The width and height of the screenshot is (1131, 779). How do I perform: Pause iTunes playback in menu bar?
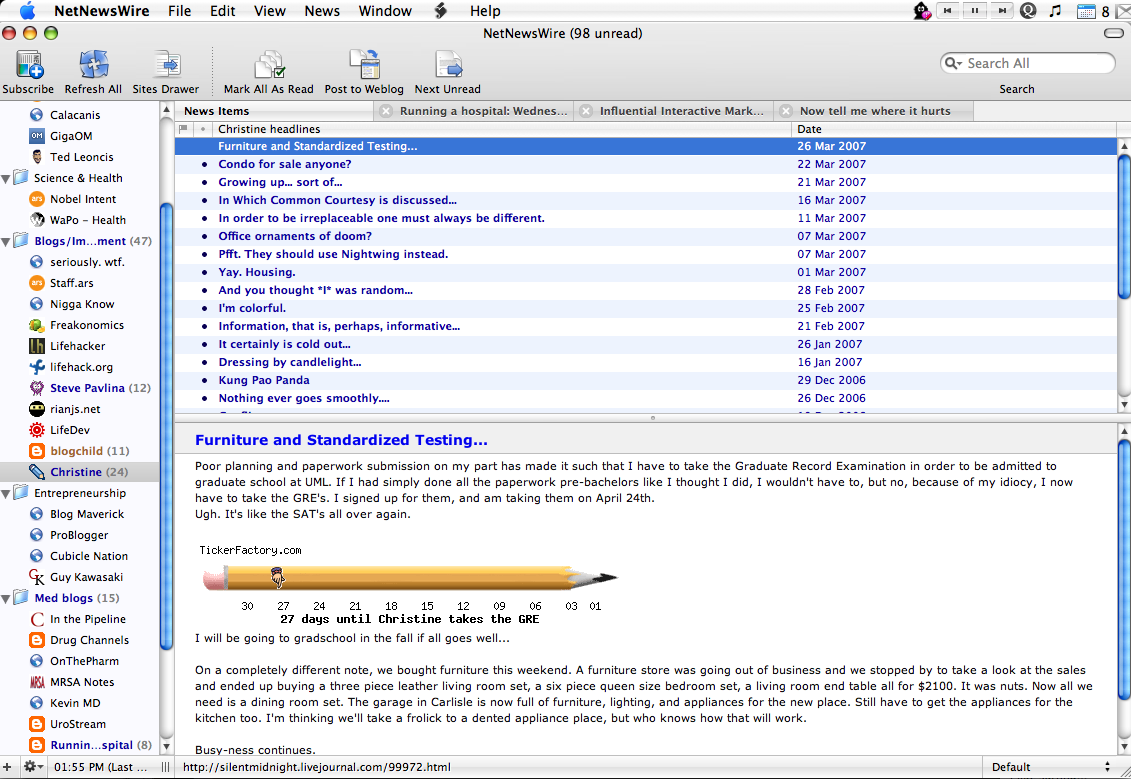tap(975, 11)
